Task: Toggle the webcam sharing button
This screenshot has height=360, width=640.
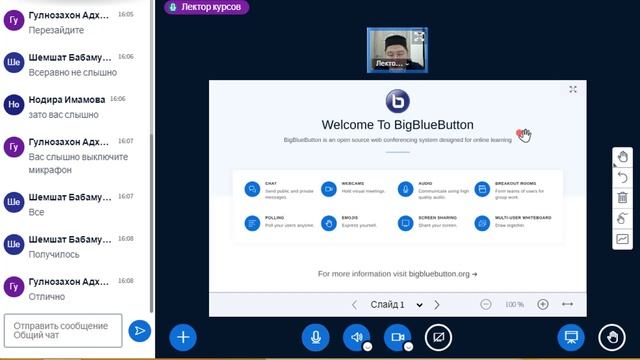Action: 397,337
